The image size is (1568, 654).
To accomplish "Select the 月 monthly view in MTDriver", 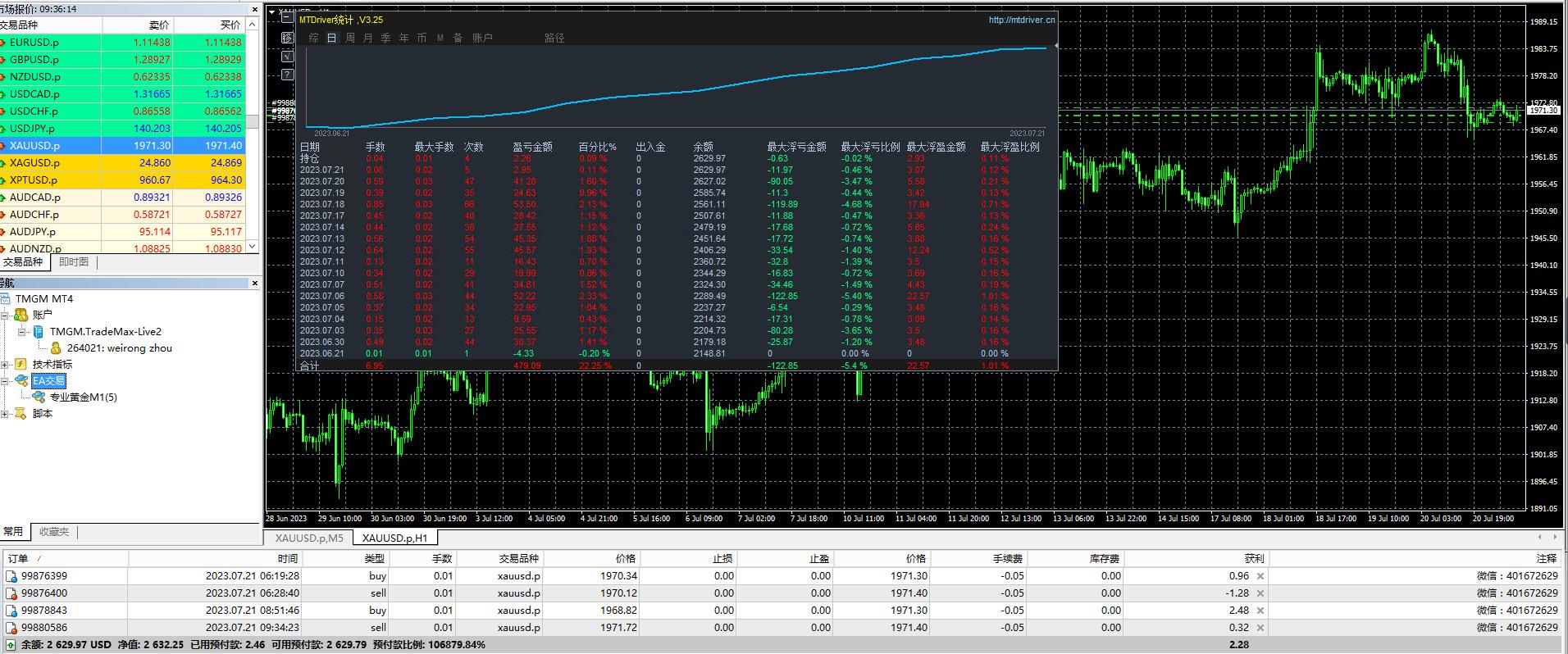I will (368, 39).
